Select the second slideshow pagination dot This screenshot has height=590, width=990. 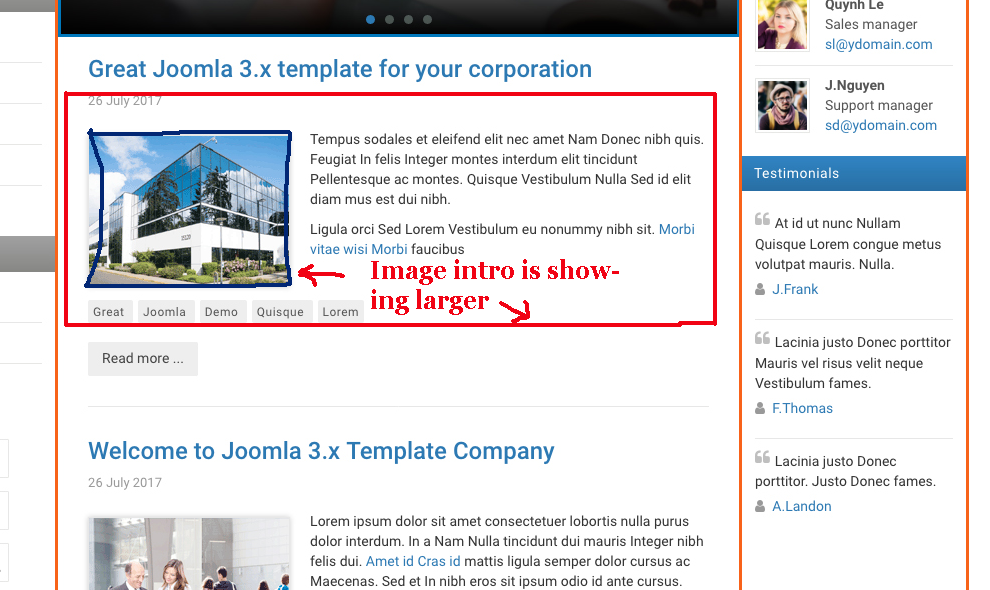pyautogui.click(x=390, y=20)
